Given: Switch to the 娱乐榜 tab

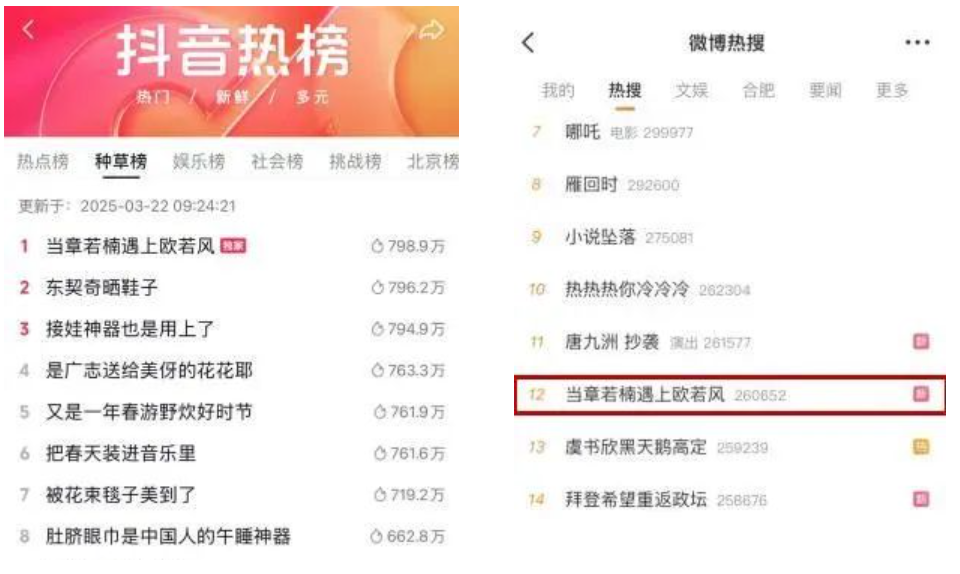Looking at the screenshot, I should pos(199,162).
